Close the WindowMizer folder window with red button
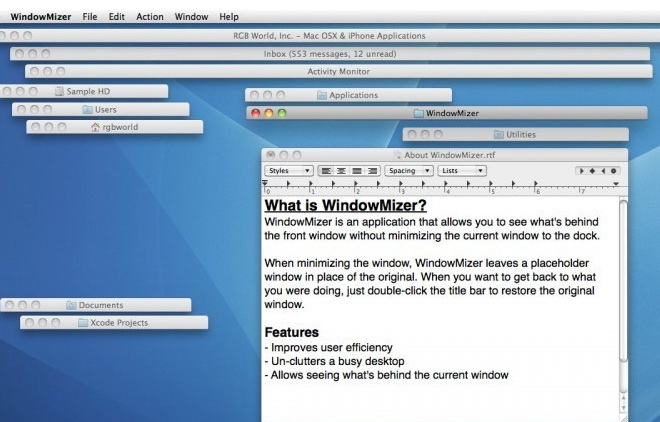This screenshot has width=660, height=422. tap(255, 113)
